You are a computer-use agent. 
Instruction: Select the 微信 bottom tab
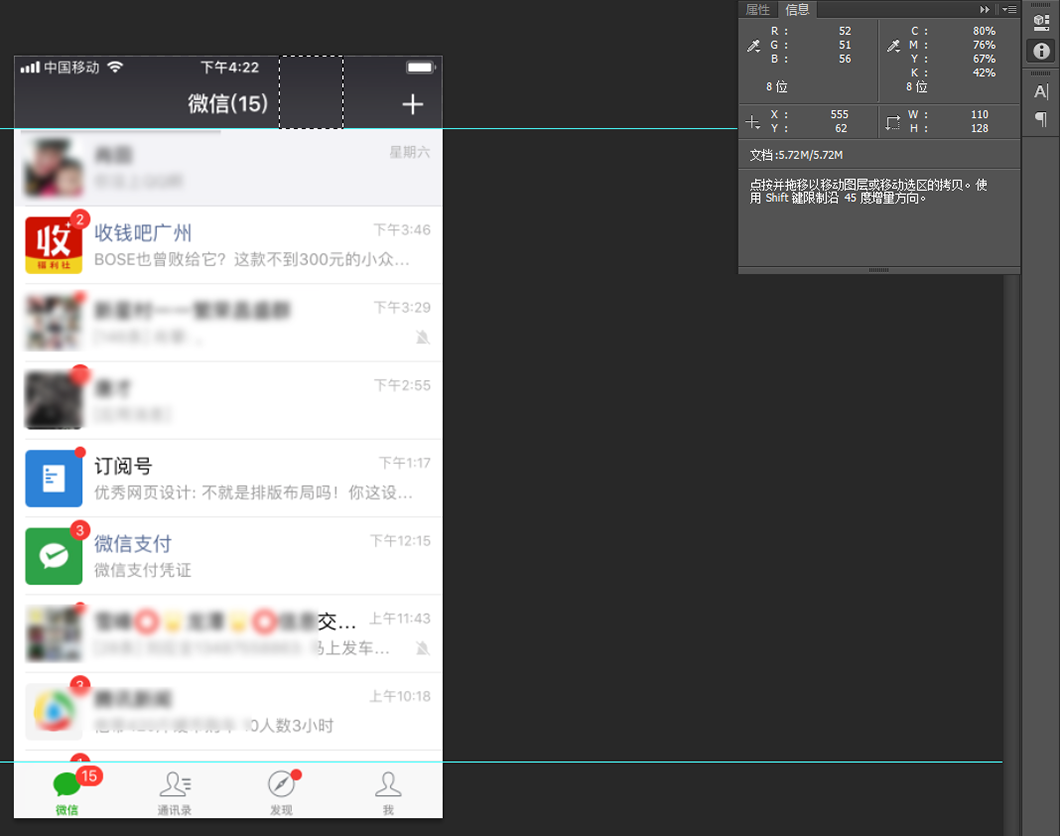pyautogui.click(x=67, y=791)
